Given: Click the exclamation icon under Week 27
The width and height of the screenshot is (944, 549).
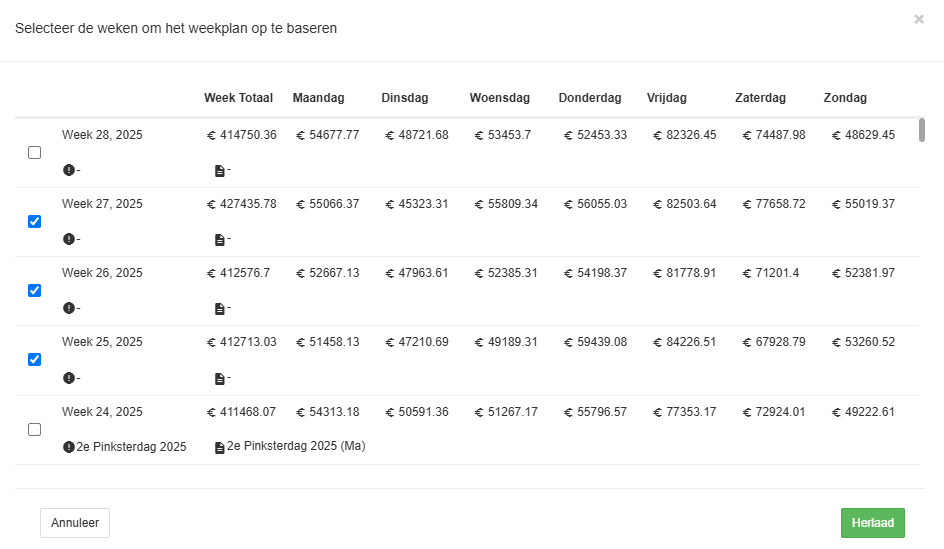Looking at the screenshot, I should click(69, 240).
